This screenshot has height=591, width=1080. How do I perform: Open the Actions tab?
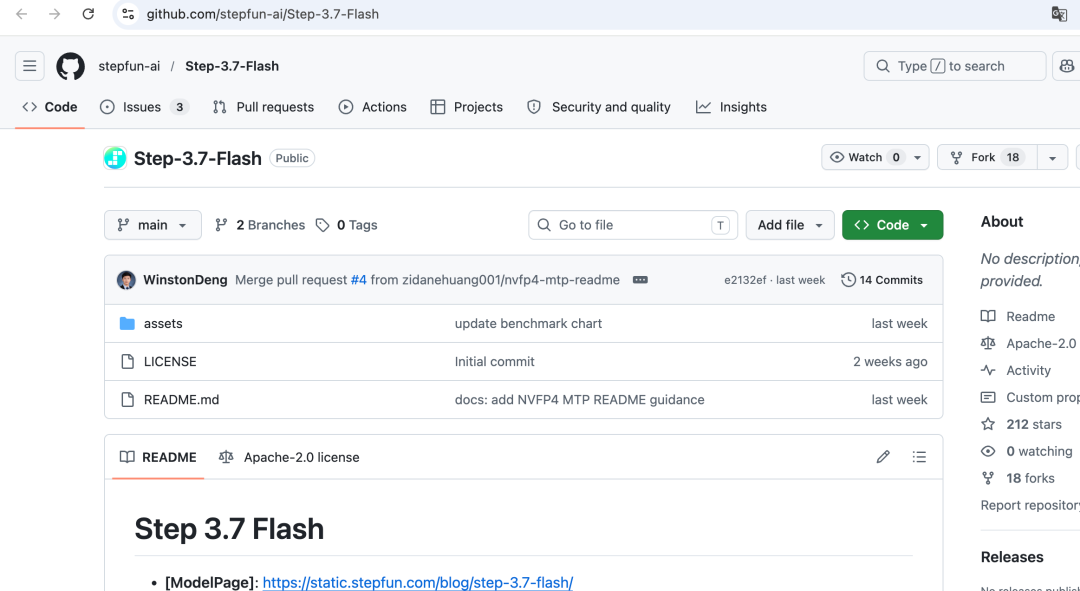coord(373,107)
